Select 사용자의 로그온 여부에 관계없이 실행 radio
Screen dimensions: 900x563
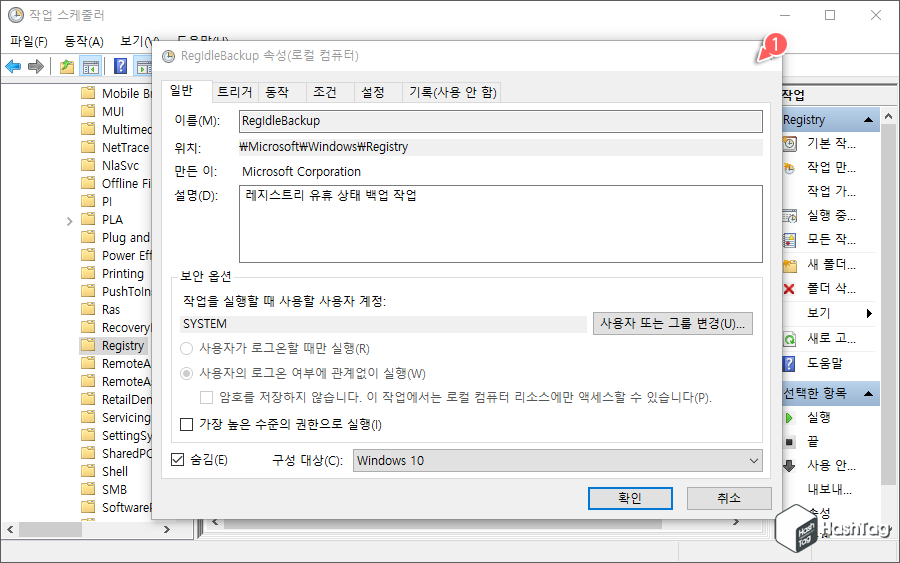[x=187, y=374]
